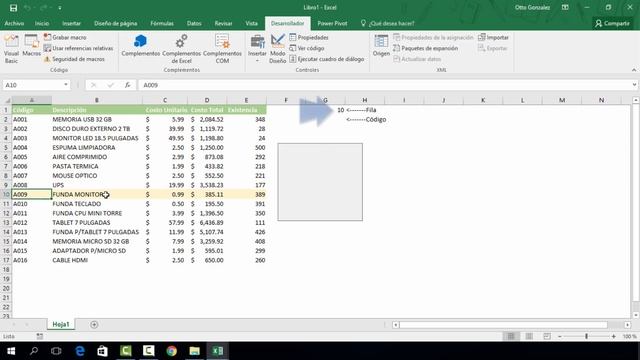Switch to the Revisar tab
640x360 pixels.
223,23
